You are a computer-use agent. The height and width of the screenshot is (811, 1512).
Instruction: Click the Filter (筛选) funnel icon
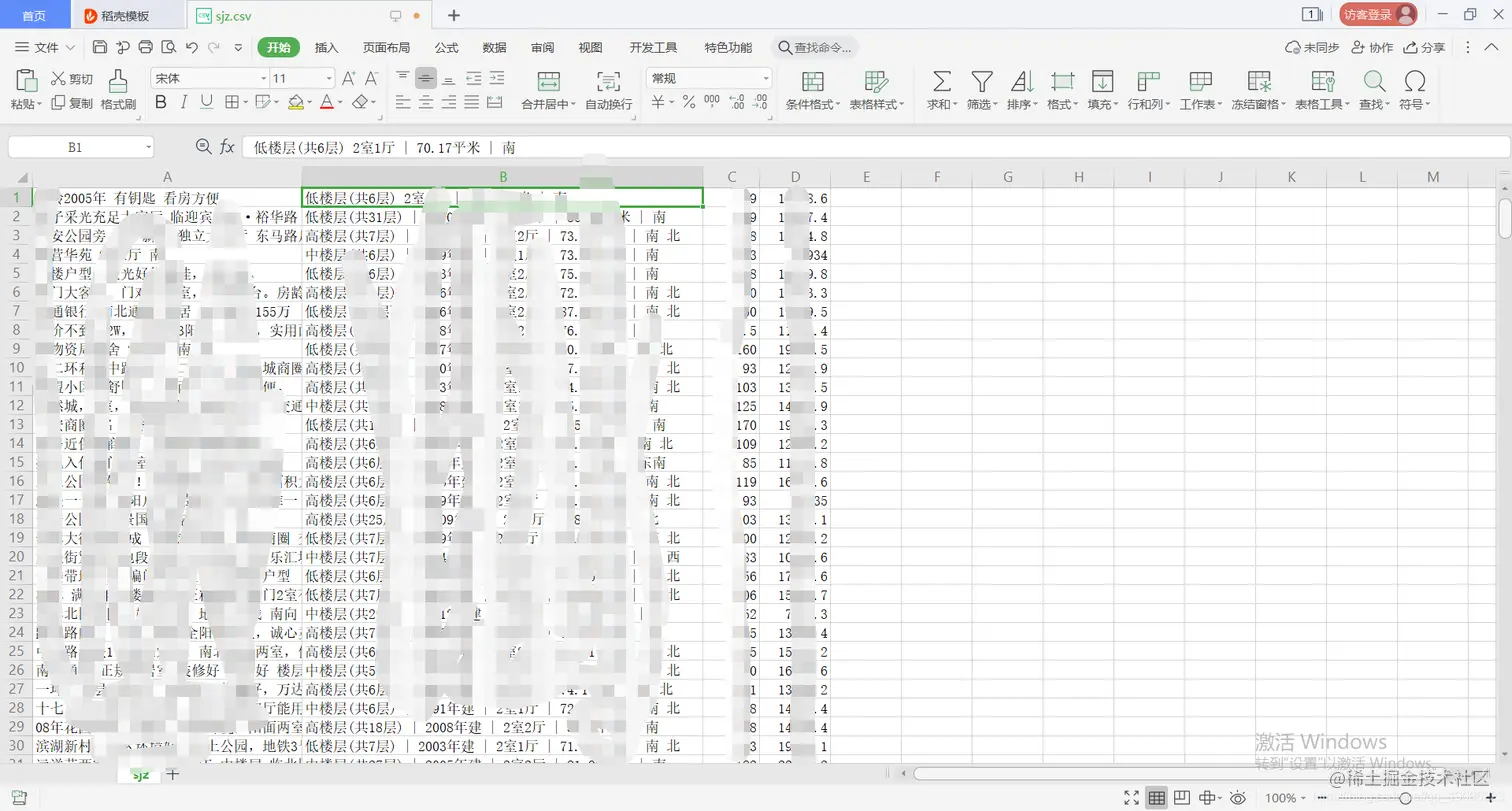pyautogui.click(x=982, y=81)
